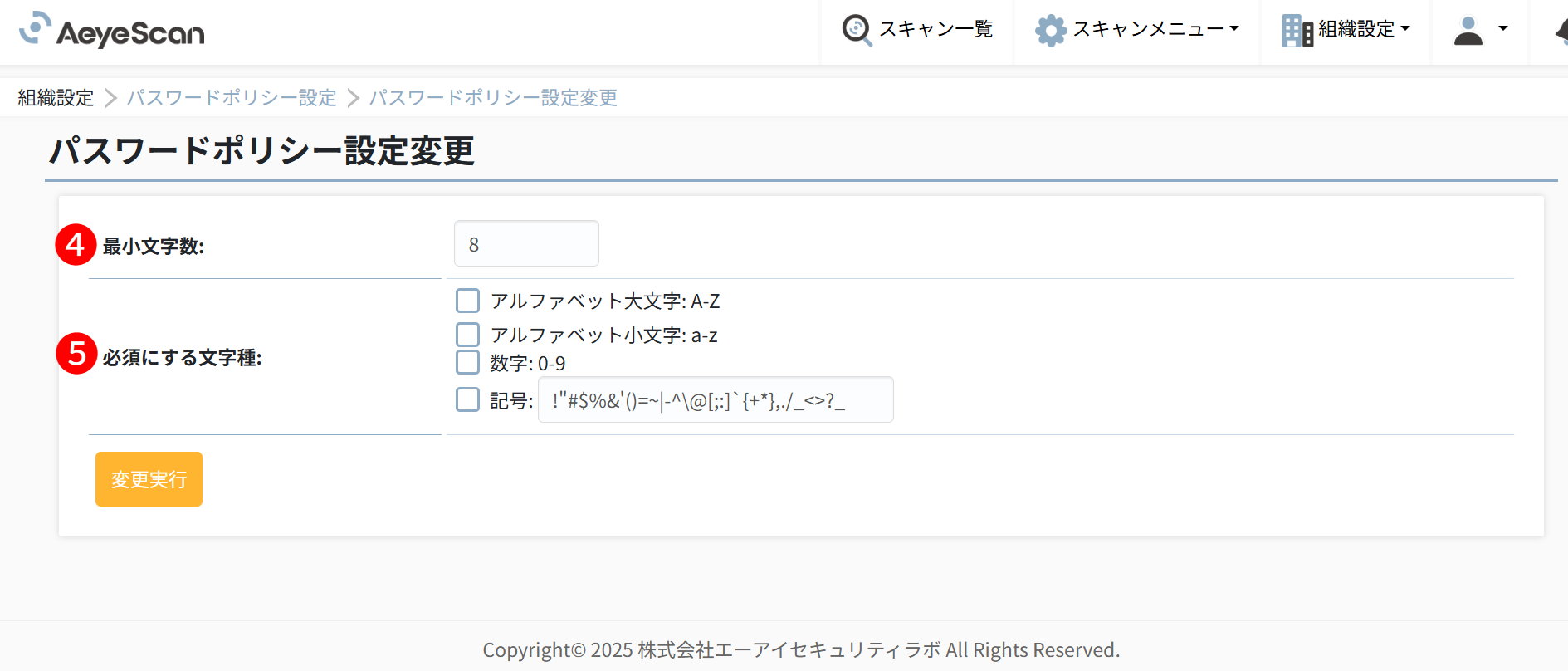
Task: Open the user account dropdown arrow
Action: [1503, 28]
